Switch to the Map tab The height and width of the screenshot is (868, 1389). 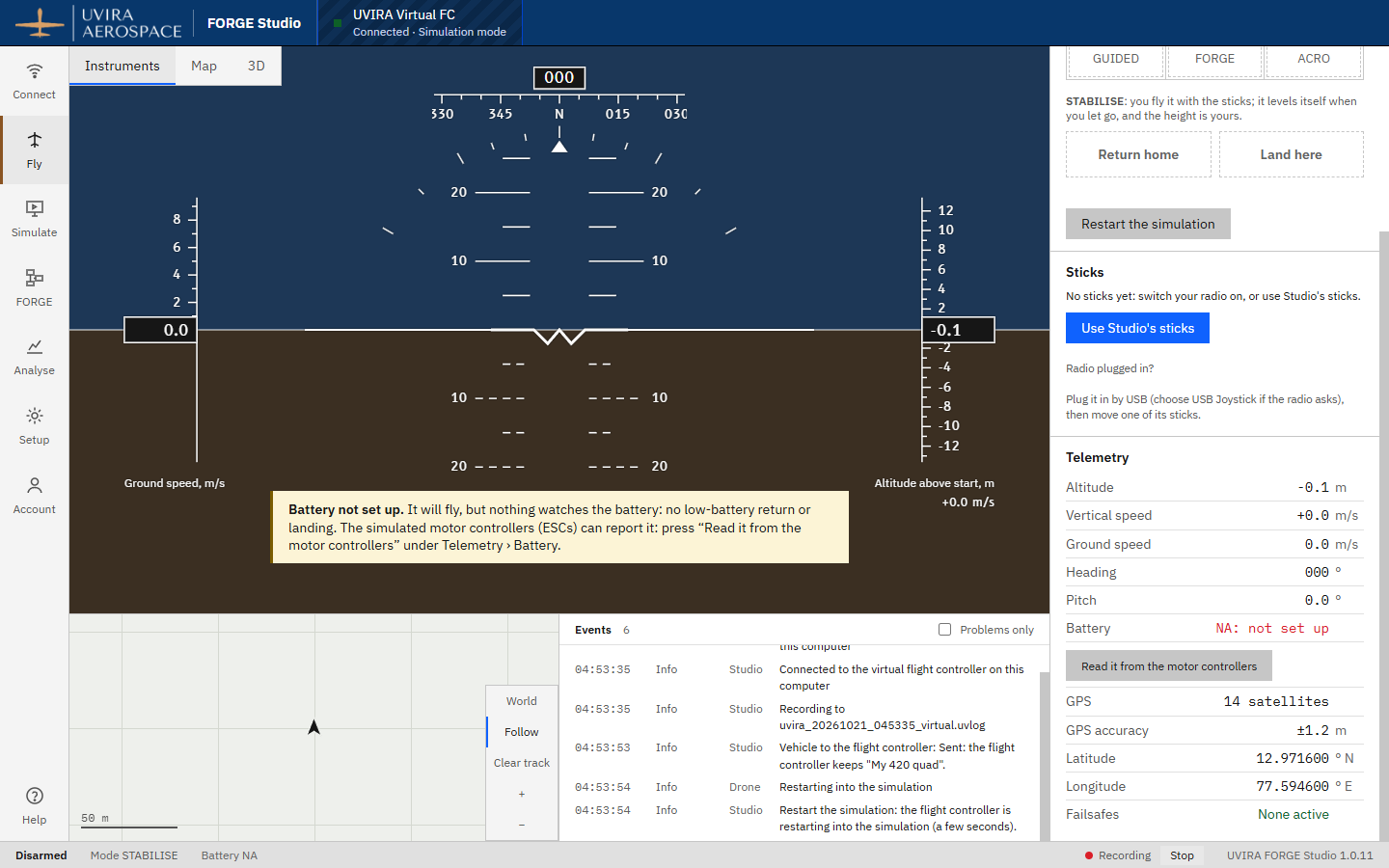(204, 66)
